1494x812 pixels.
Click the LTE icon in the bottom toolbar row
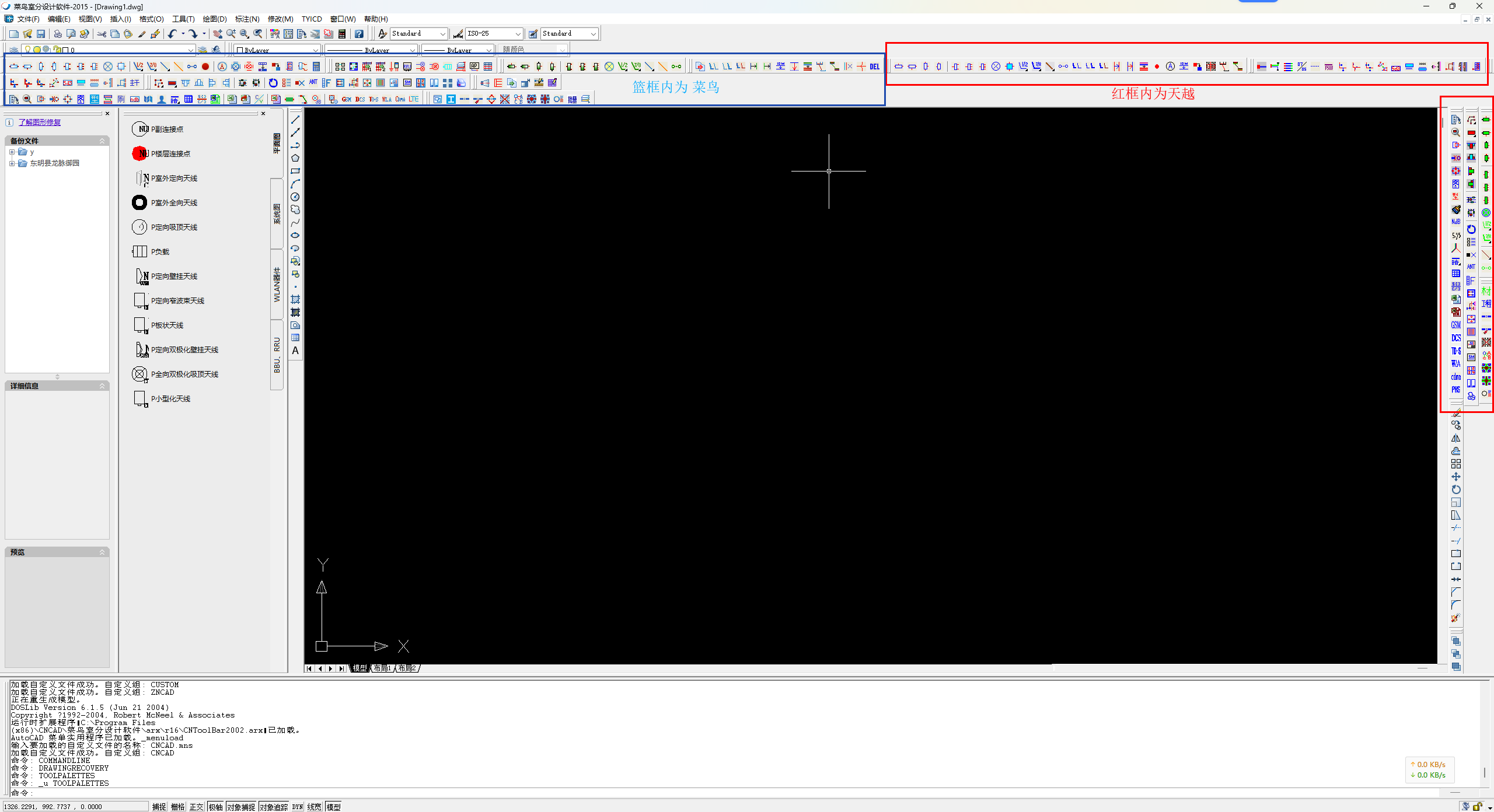coord(414,99)
